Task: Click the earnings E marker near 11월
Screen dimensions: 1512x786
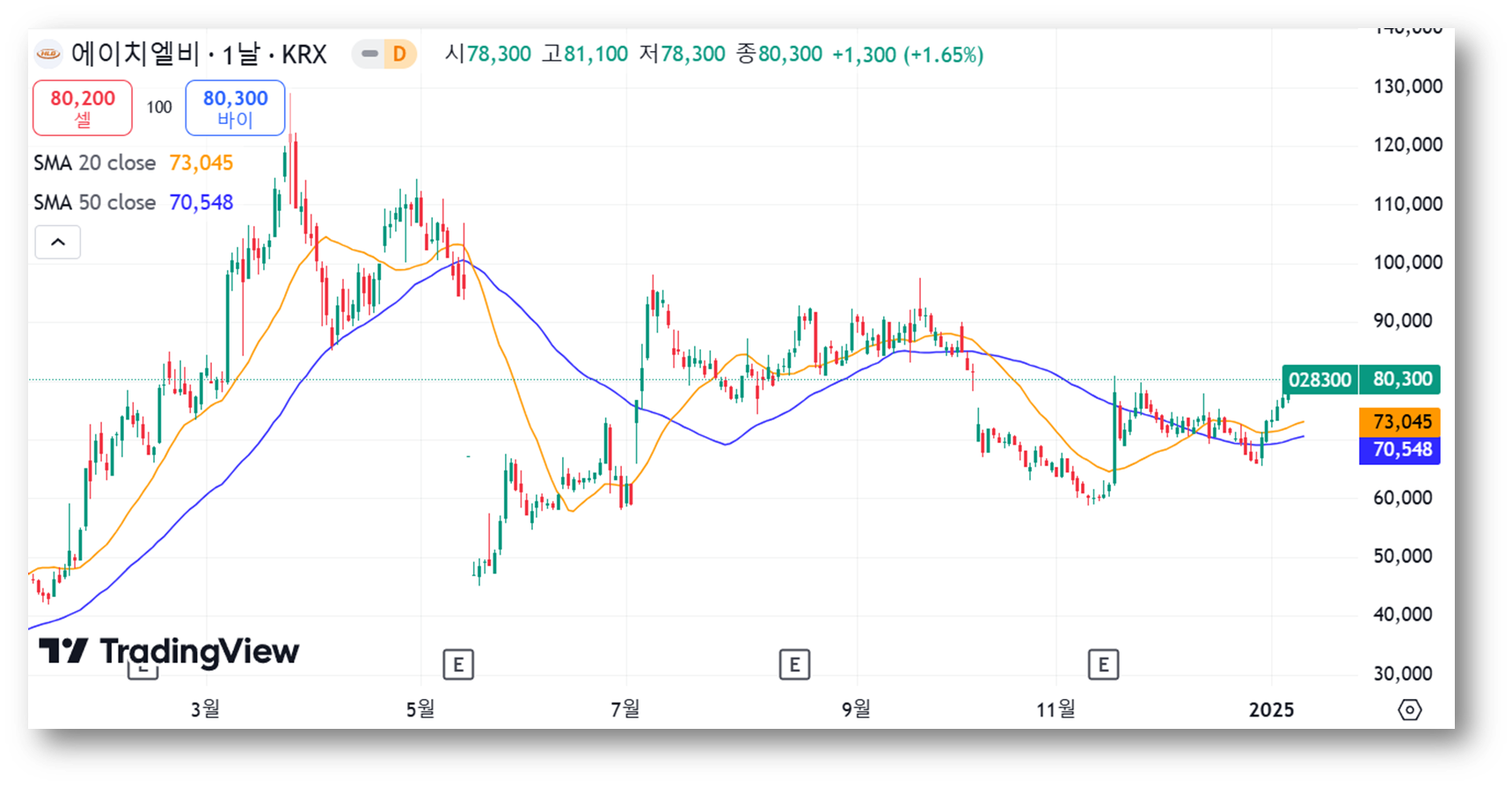Action: tap(1103, 665)
